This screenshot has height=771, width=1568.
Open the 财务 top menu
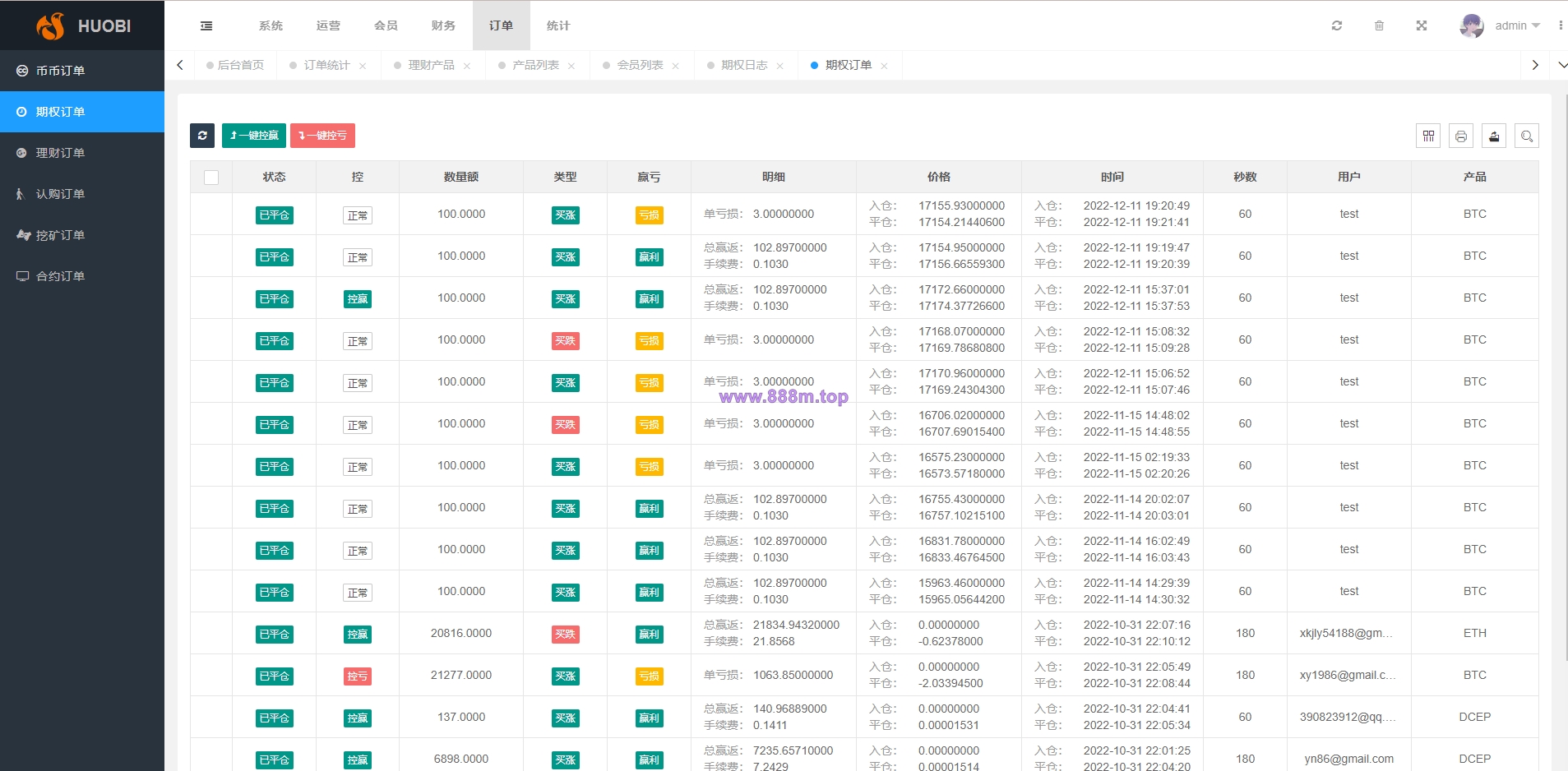pos(443,25)
